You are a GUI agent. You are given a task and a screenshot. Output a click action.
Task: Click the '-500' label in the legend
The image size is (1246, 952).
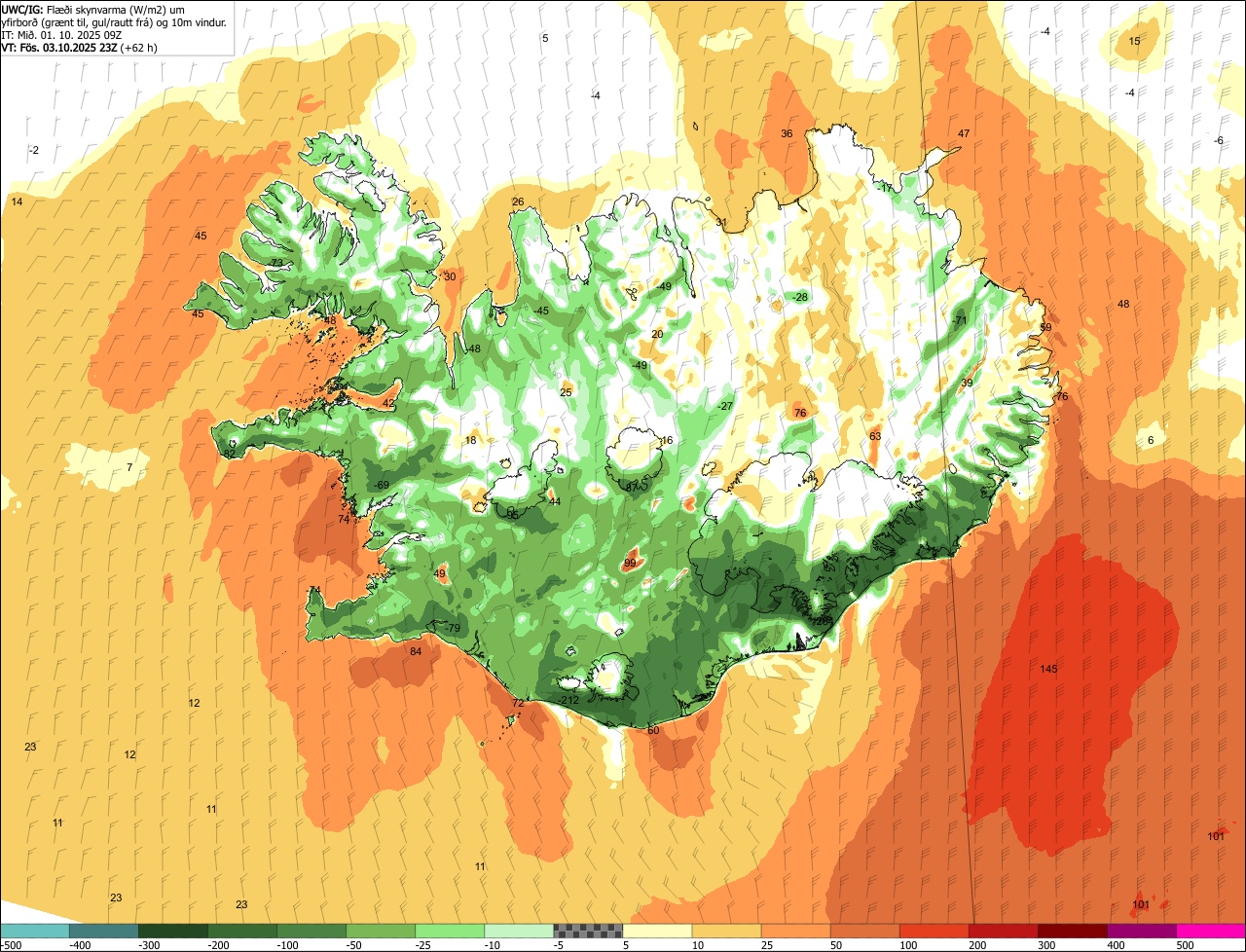click(12, 944)
